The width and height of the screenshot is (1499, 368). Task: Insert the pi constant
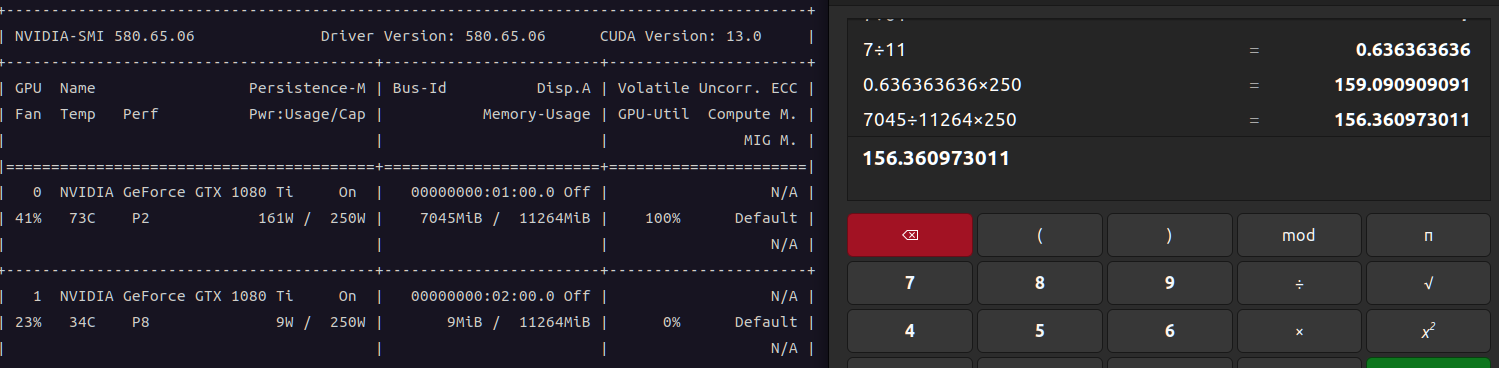1428,236
